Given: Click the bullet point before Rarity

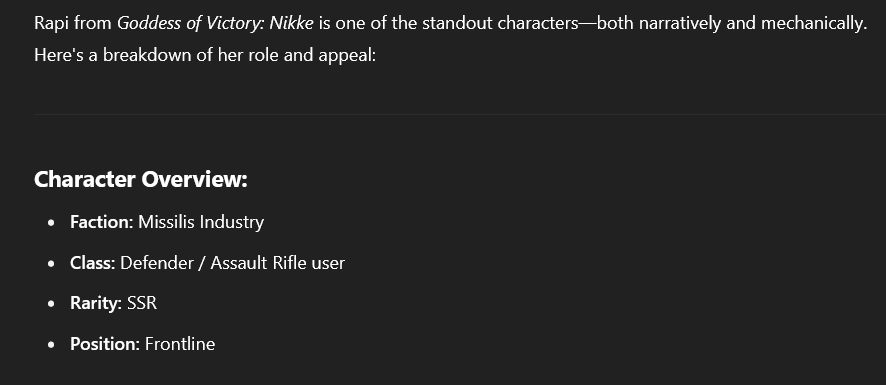Looking at the screenshot, I should 52,305.
